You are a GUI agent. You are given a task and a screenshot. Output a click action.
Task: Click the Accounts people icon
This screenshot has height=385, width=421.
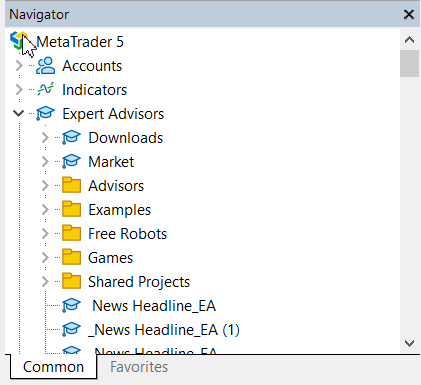pos(45,66)
